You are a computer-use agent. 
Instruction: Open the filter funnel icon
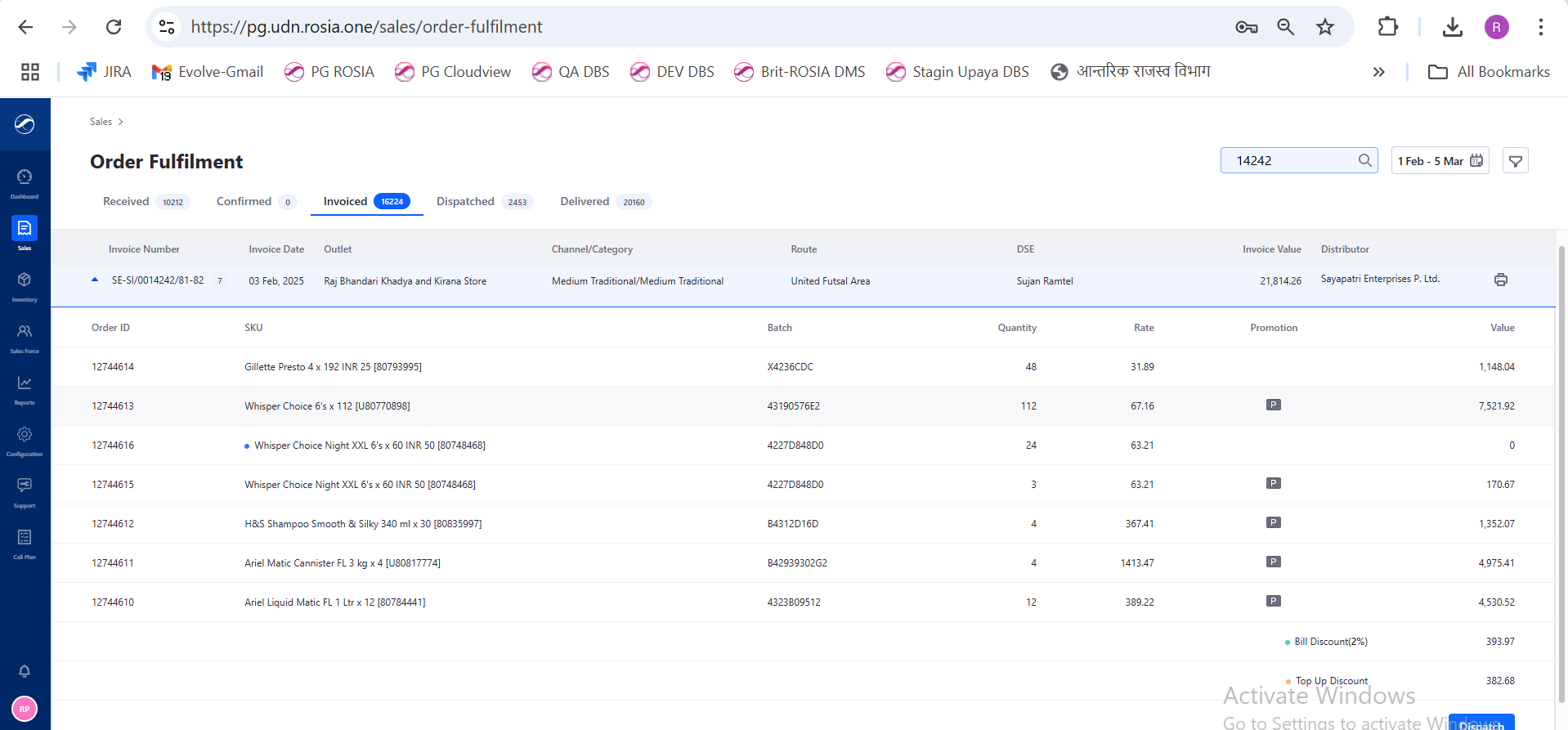pyautogui.click(x=1515, y=161)
